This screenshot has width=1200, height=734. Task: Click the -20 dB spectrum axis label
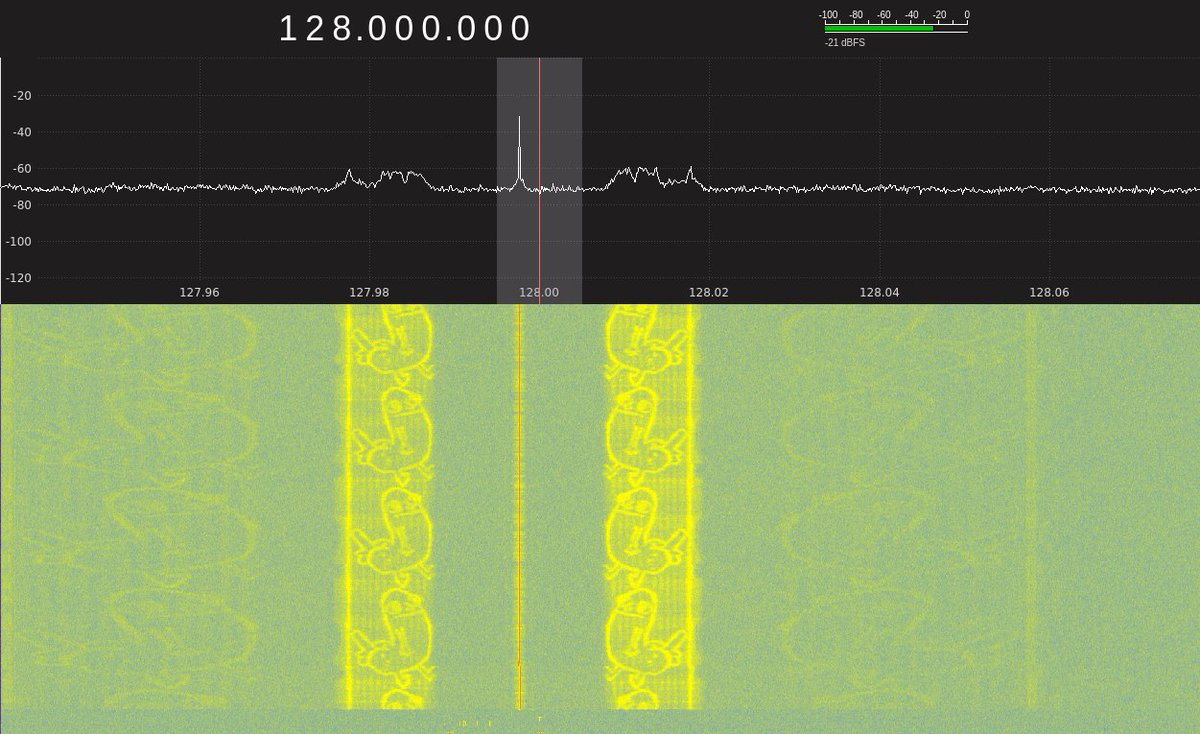click(x=20, y=96)
